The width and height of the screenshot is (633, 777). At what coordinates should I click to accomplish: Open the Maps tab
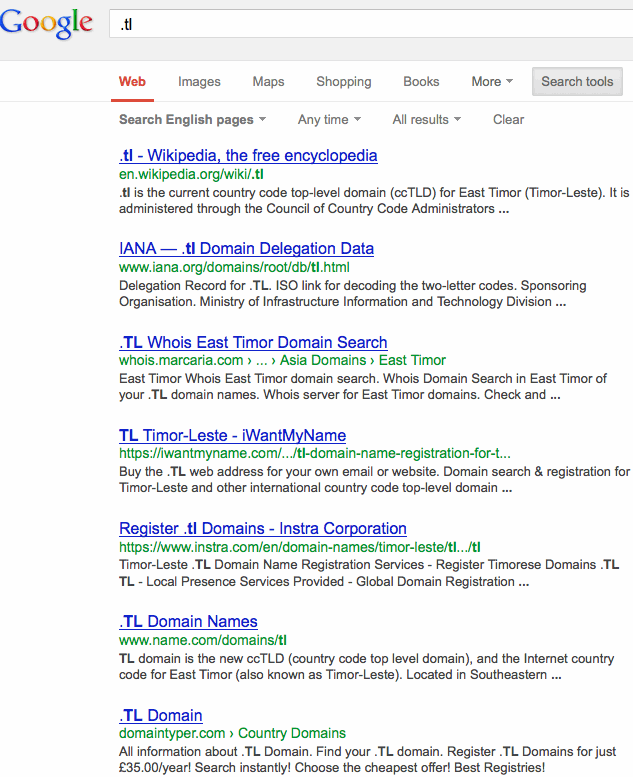[x=268, y=82]
